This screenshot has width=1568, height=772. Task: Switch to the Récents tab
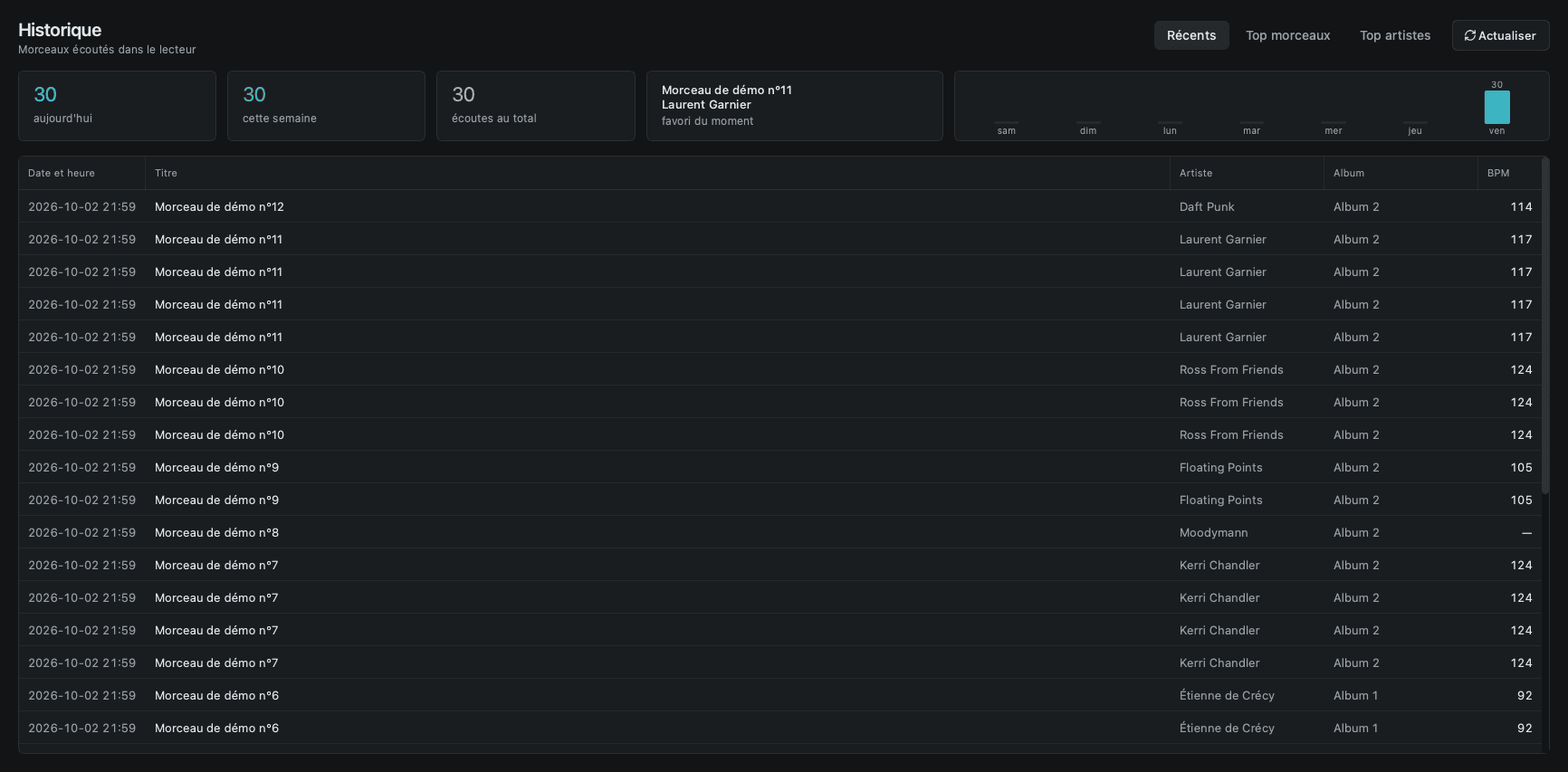coord(1191,35)
